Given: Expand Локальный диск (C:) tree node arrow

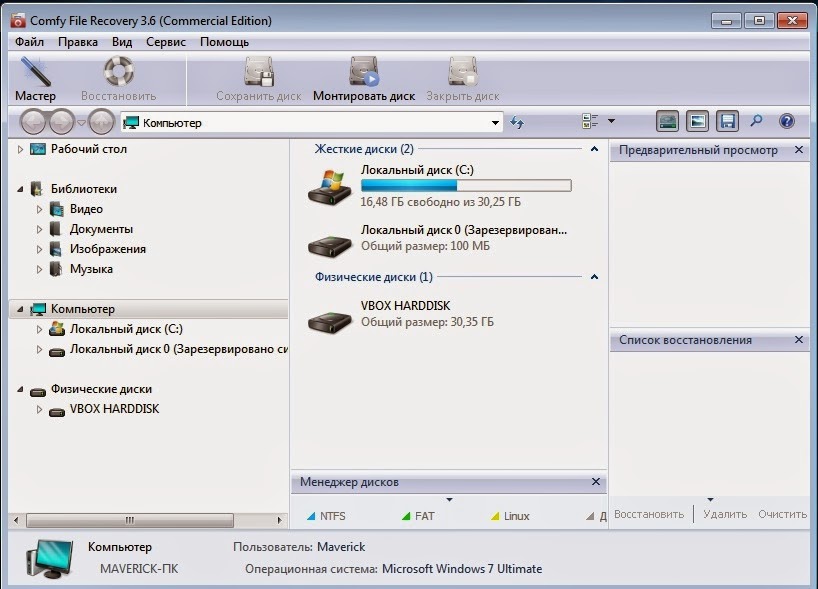Looking at the screenshot, I should tap(39, 329).
